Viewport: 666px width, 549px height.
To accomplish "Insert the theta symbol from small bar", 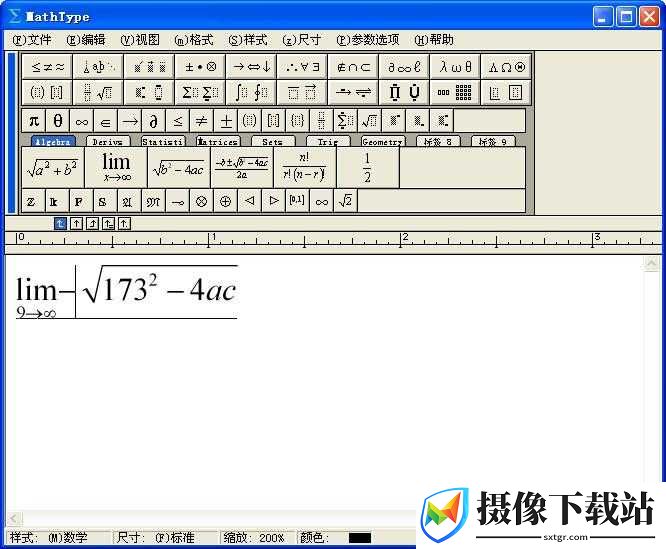I will (x=58, y=121).
